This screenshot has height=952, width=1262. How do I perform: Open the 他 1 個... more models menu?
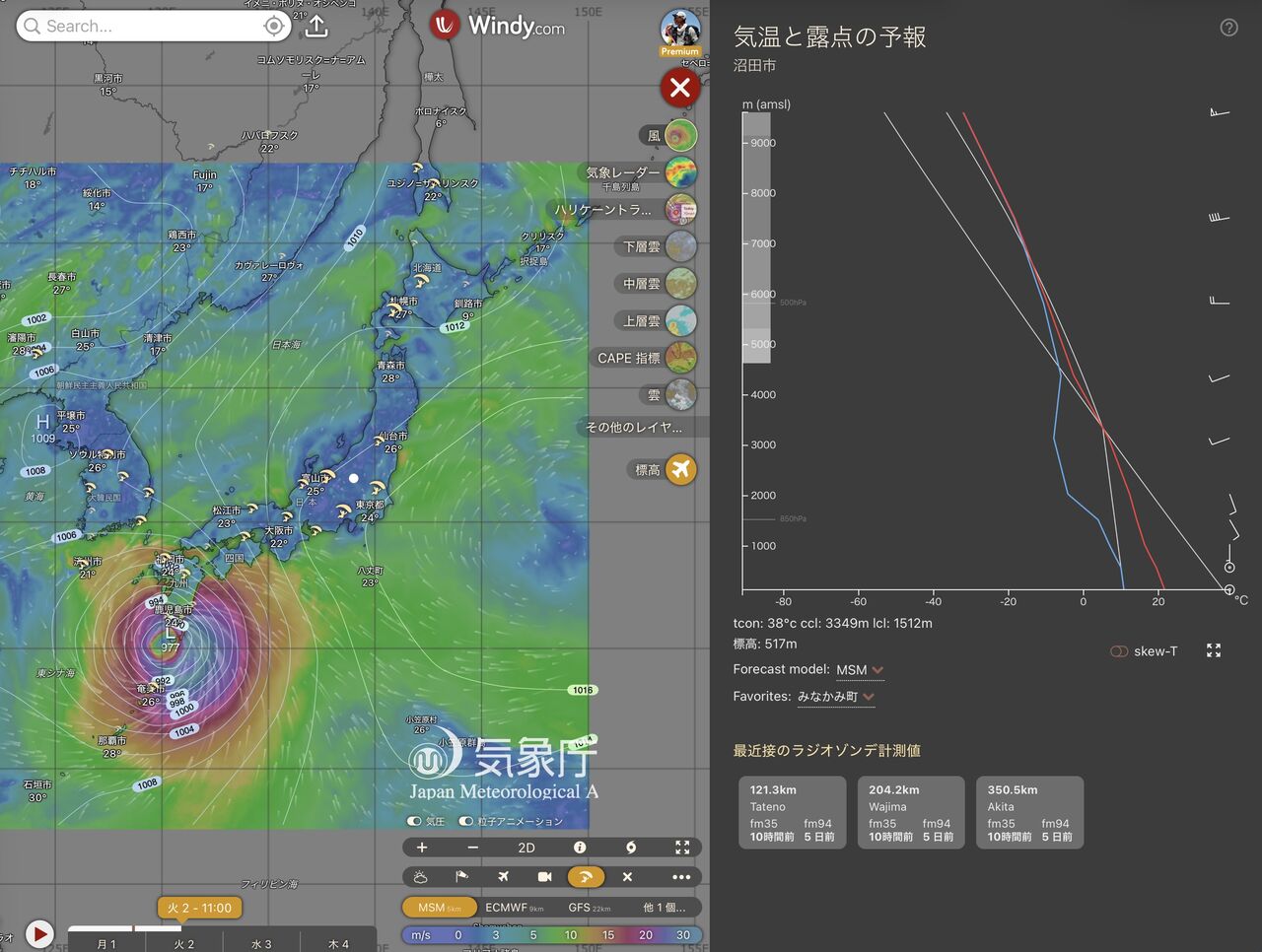[664, 907]
